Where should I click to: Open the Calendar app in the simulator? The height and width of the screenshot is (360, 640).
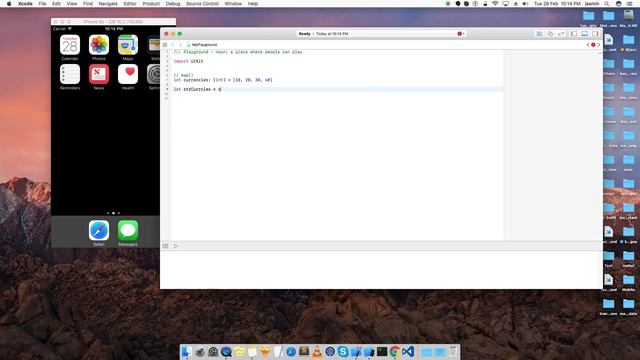[70, 45]
